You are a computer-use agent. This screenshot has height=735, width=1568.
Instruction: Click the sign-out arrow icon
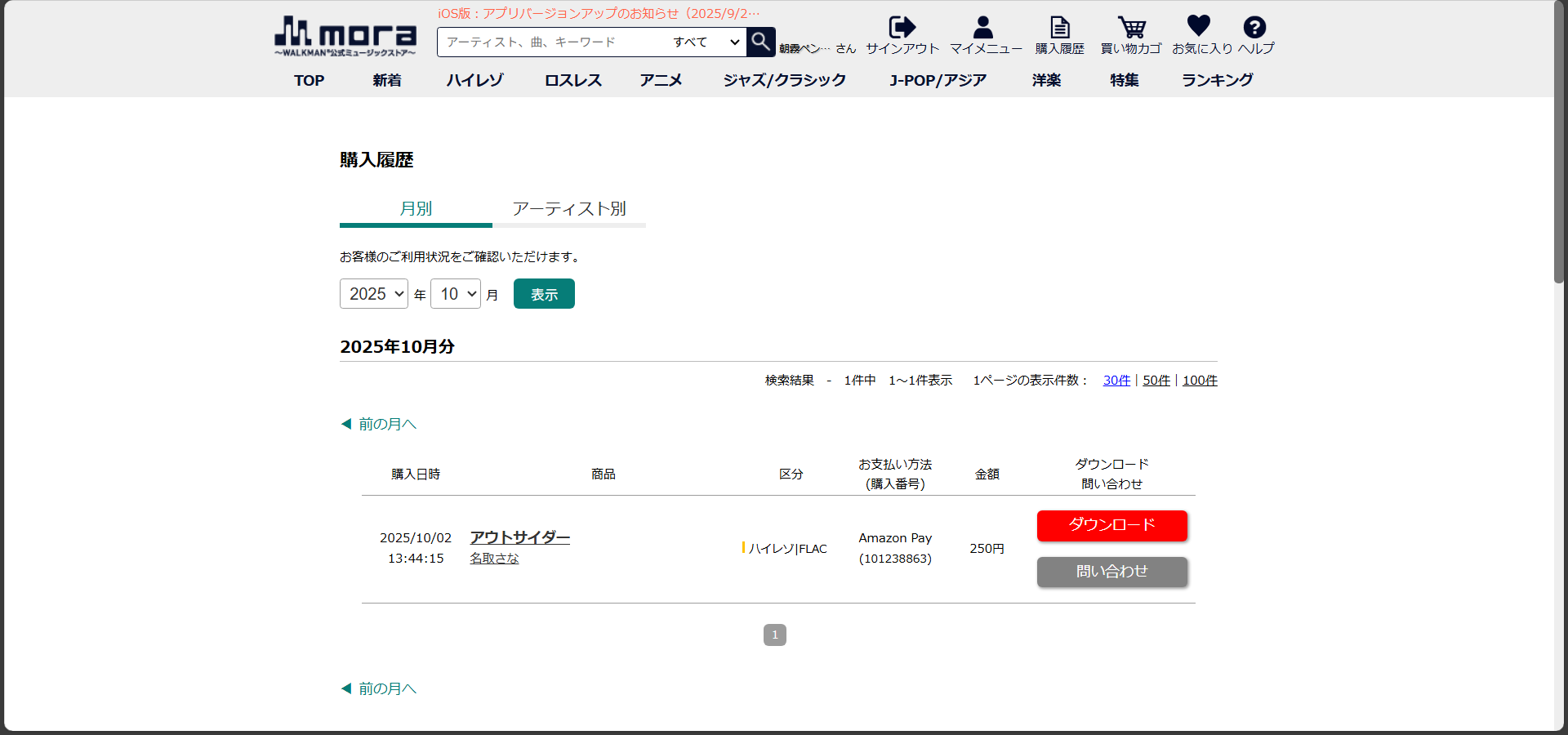click(x=902, y=28)
